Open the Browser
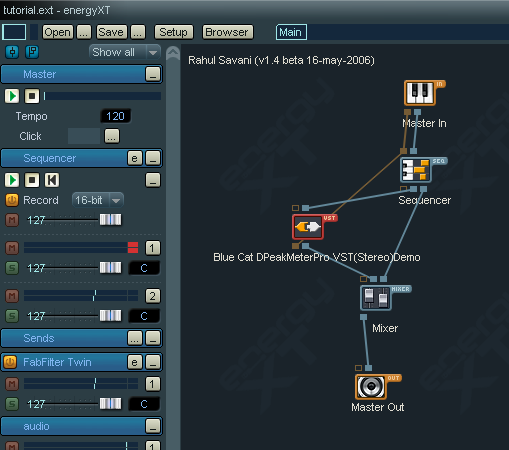This screenshot has width=509, height=450. [x=227, y=32]
